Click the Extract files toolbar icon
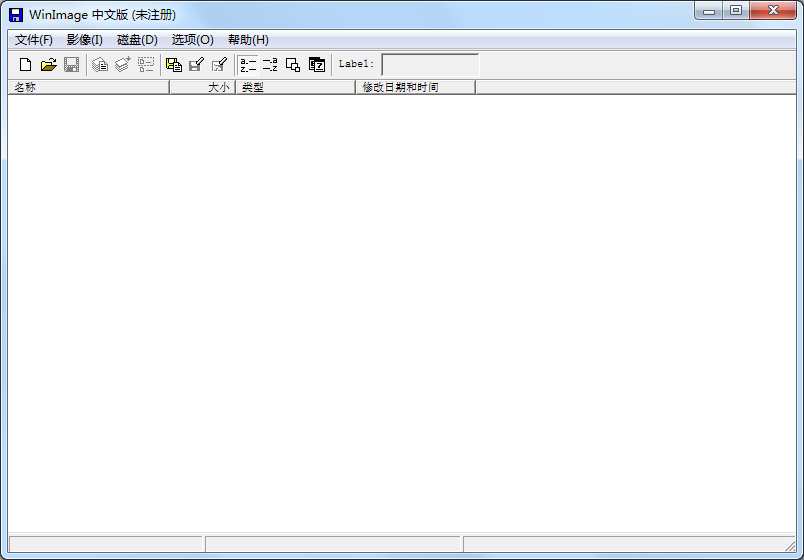This screenshot has width=804, height=560. pos(100,65)
